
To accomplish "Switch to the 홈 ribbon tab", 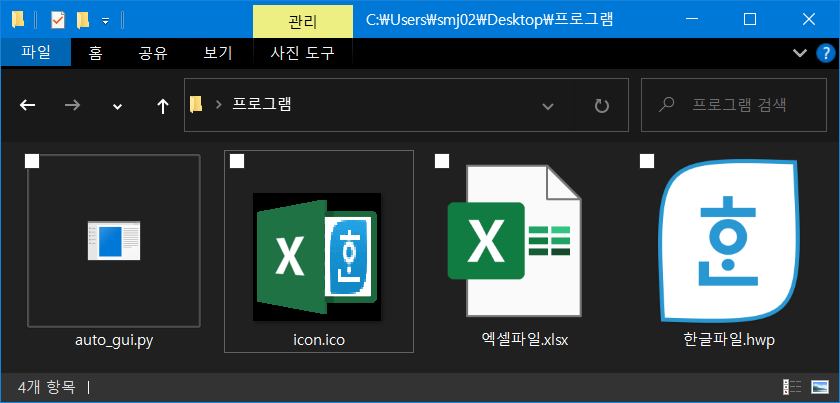I will [96, 53].
